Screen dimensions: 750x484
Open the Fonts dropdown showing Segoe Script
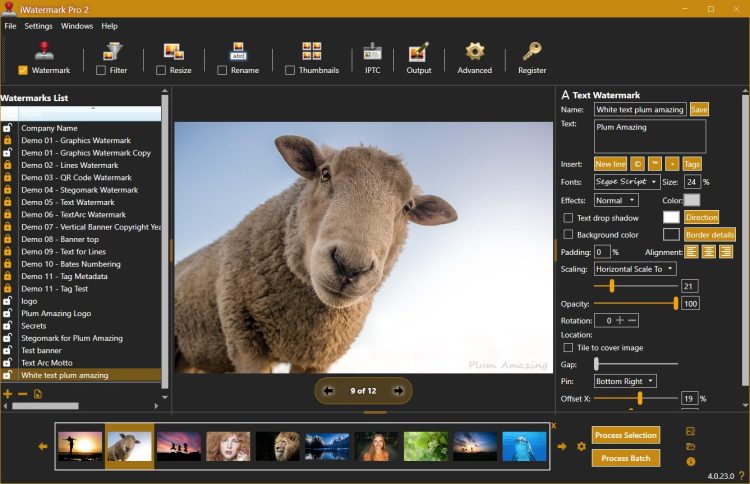click(x=627, y=182)
